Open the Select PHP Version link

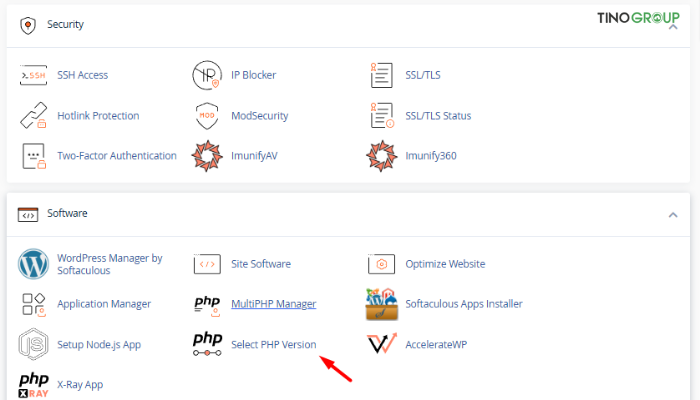tap(274, 345)
